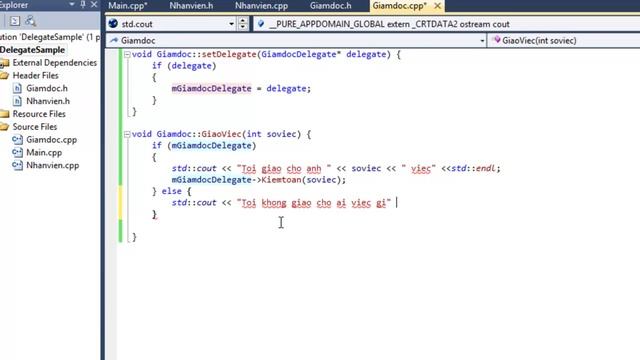Viewport: 640px width, 360px height.
Task: Click the Nhanvien.cpp source file icon
Action: point(17,165)
